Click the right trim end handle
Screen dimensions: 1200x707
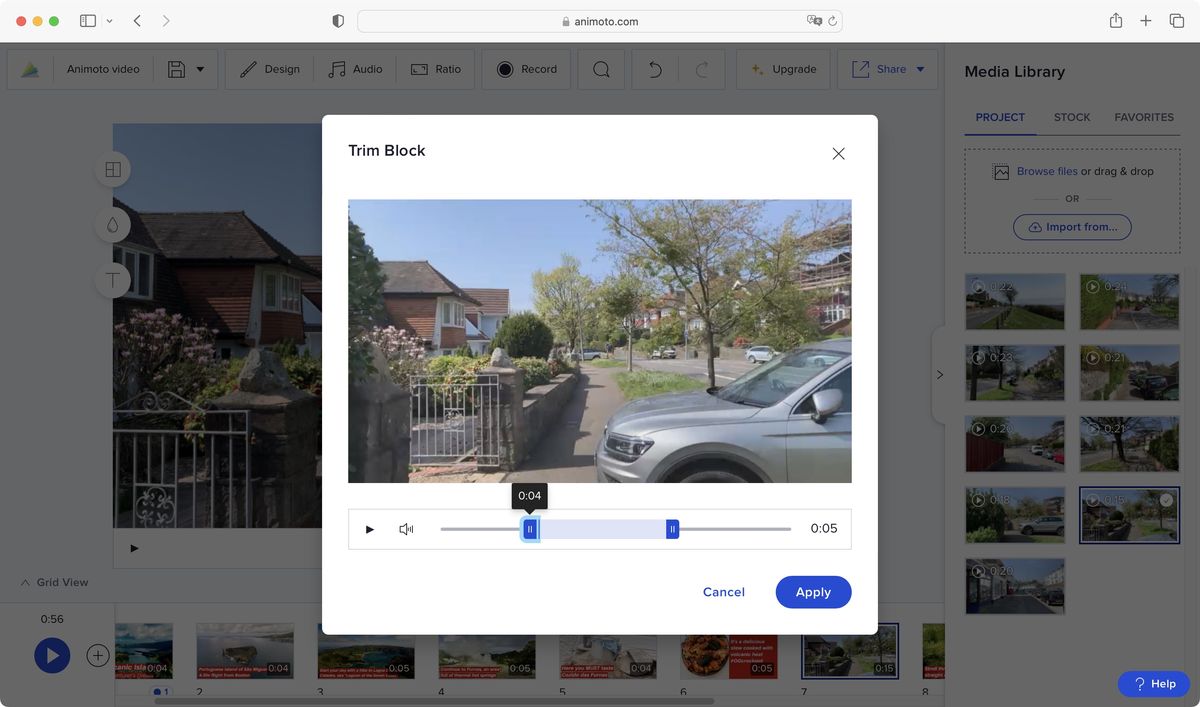(672, 529)
